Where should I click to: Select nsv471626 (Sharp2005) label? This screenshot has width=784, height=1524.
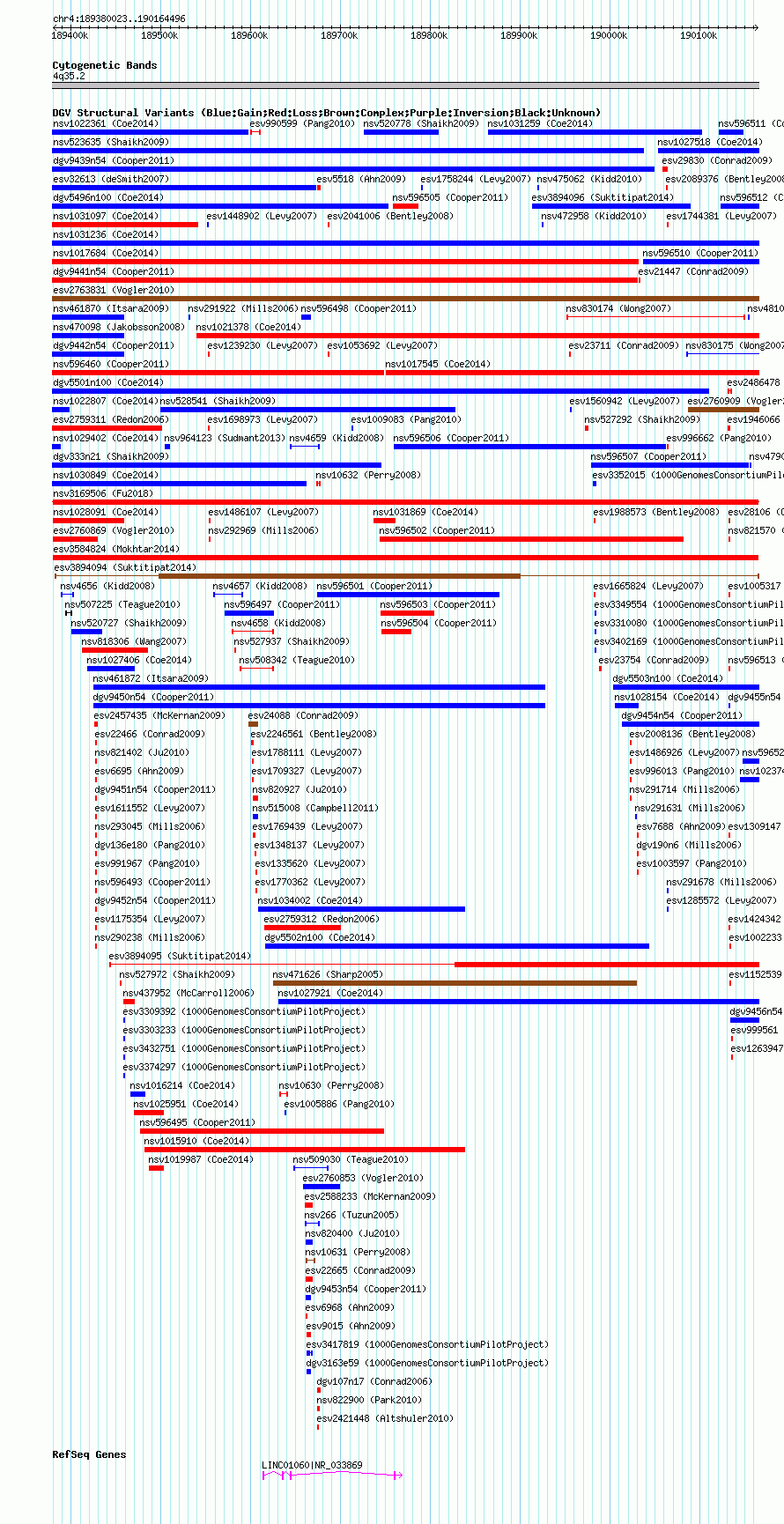[328, 974]
